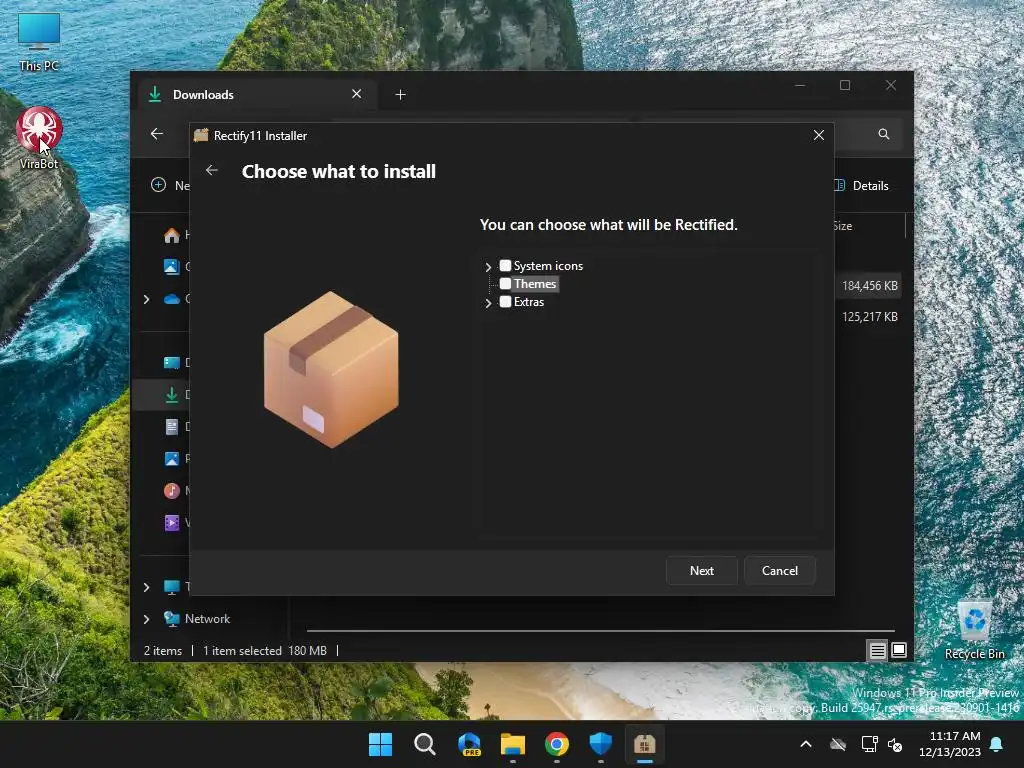Click the Size column header
This screenshot has height=768, width=1024.
coord(843,226)
